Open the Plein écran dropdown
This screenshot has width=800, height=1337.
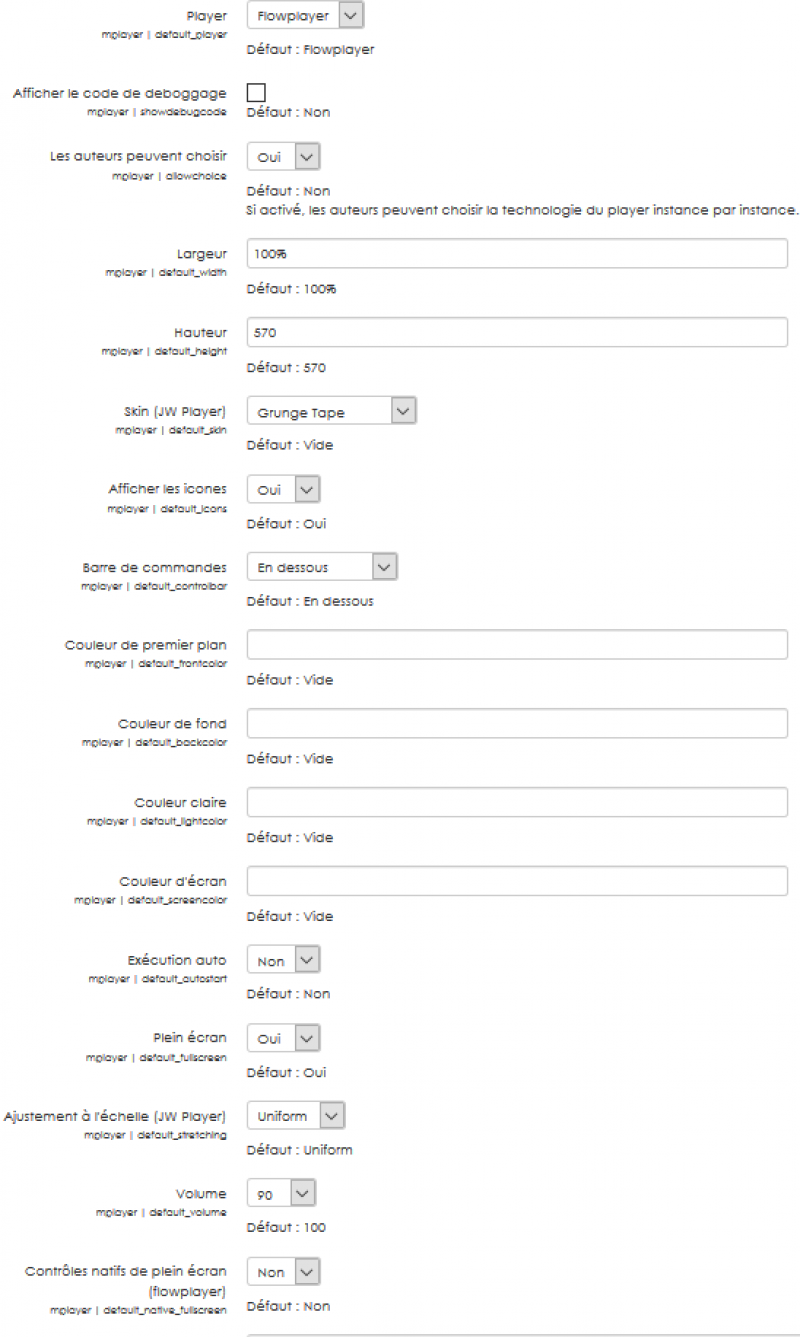click(283, 1038)
